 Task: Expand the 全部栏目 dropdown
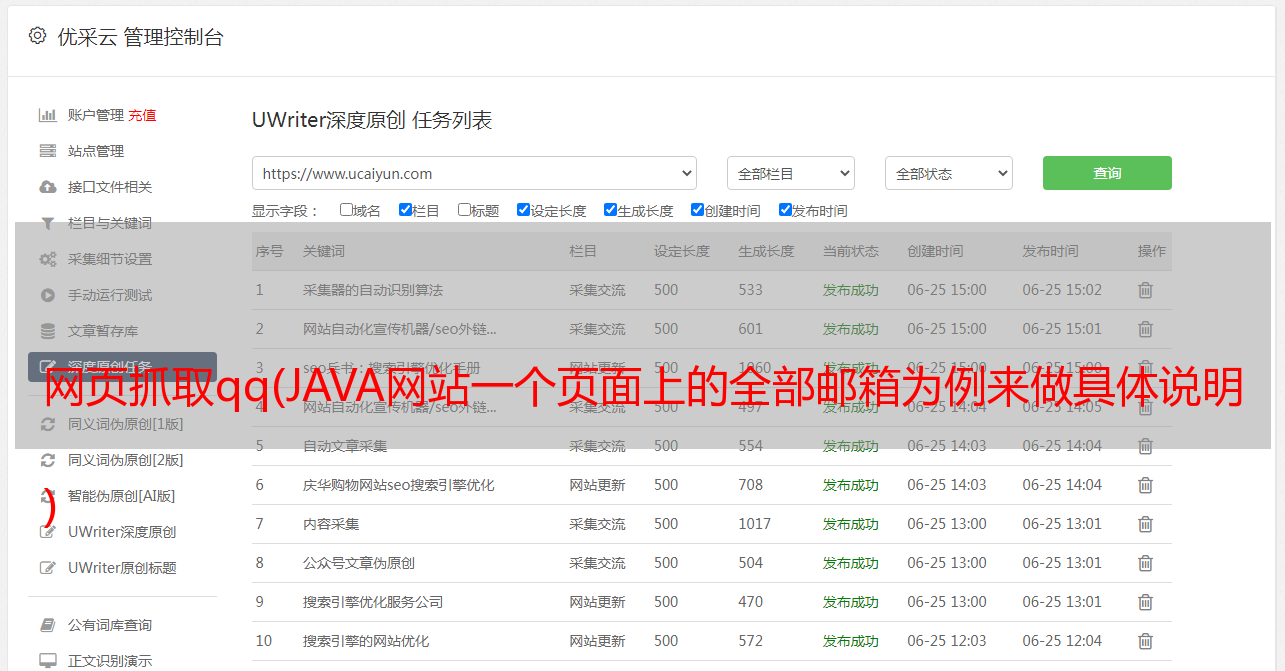(x=790, y=173)
